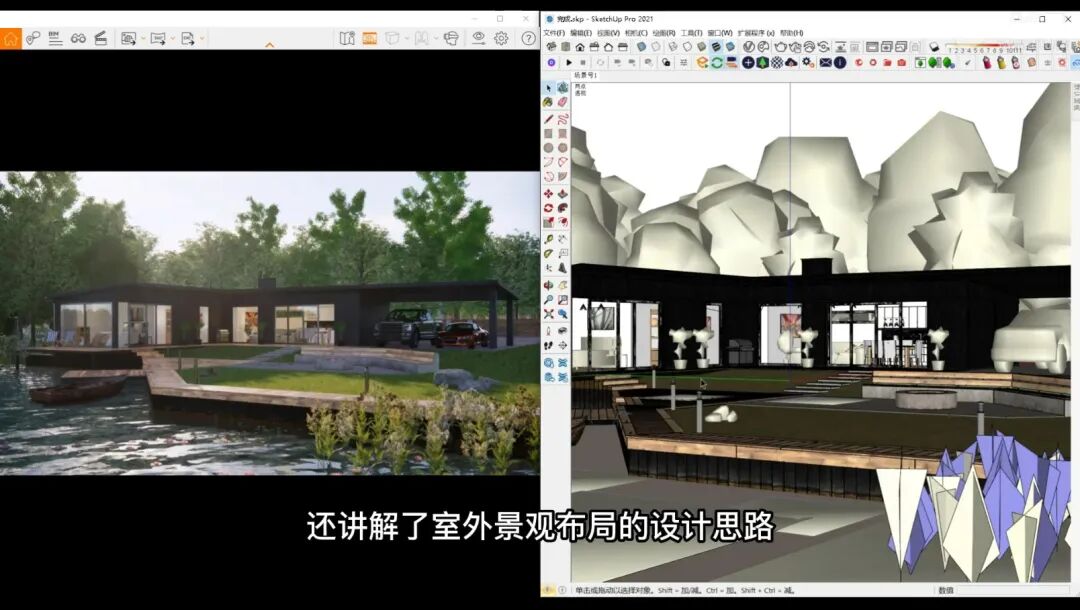The height and width of the screenshot is (610, 1080).
Task: Toggle the Shaded With Textures style
Action: point(716,47)
